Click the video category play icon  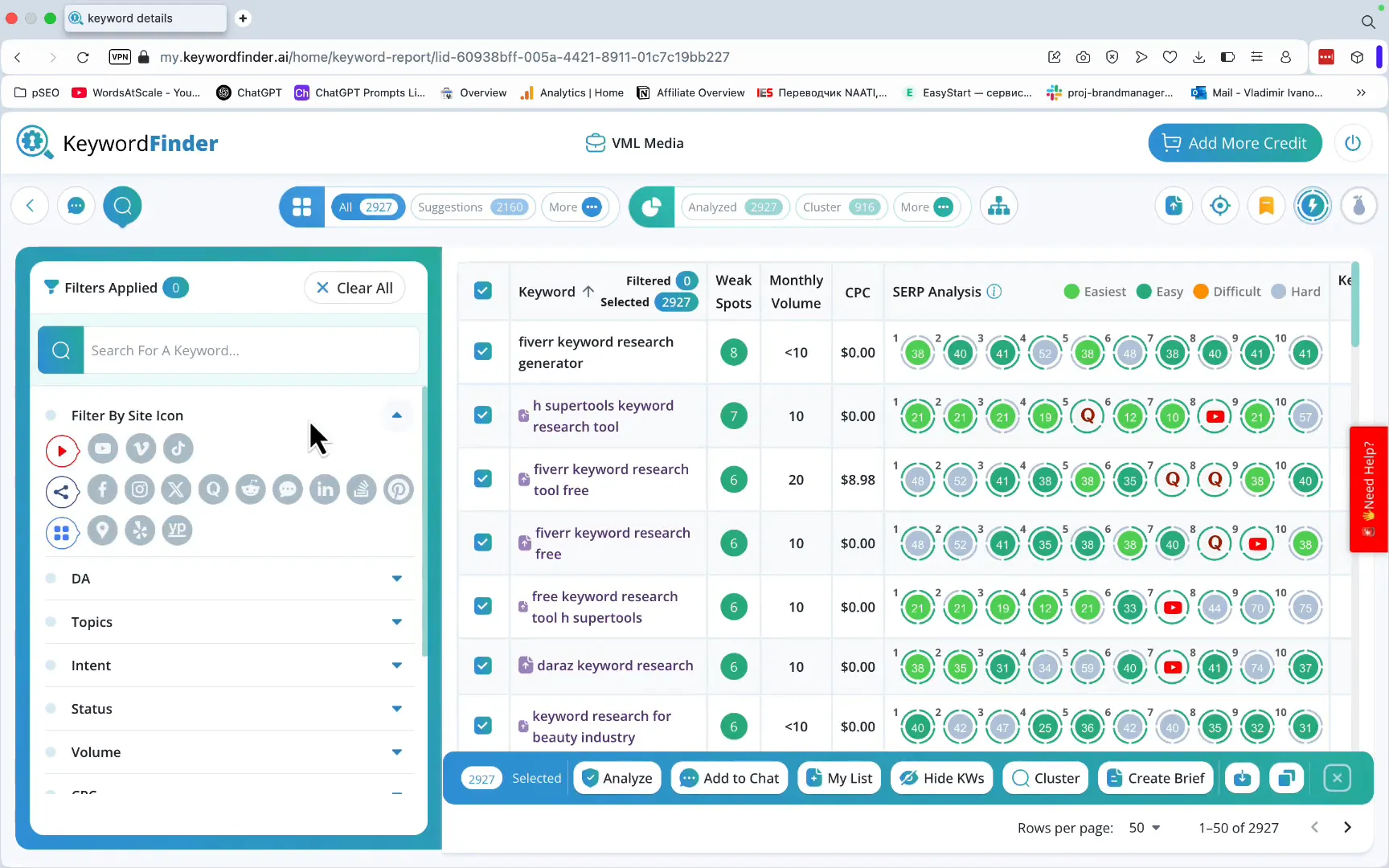(62, 451)
